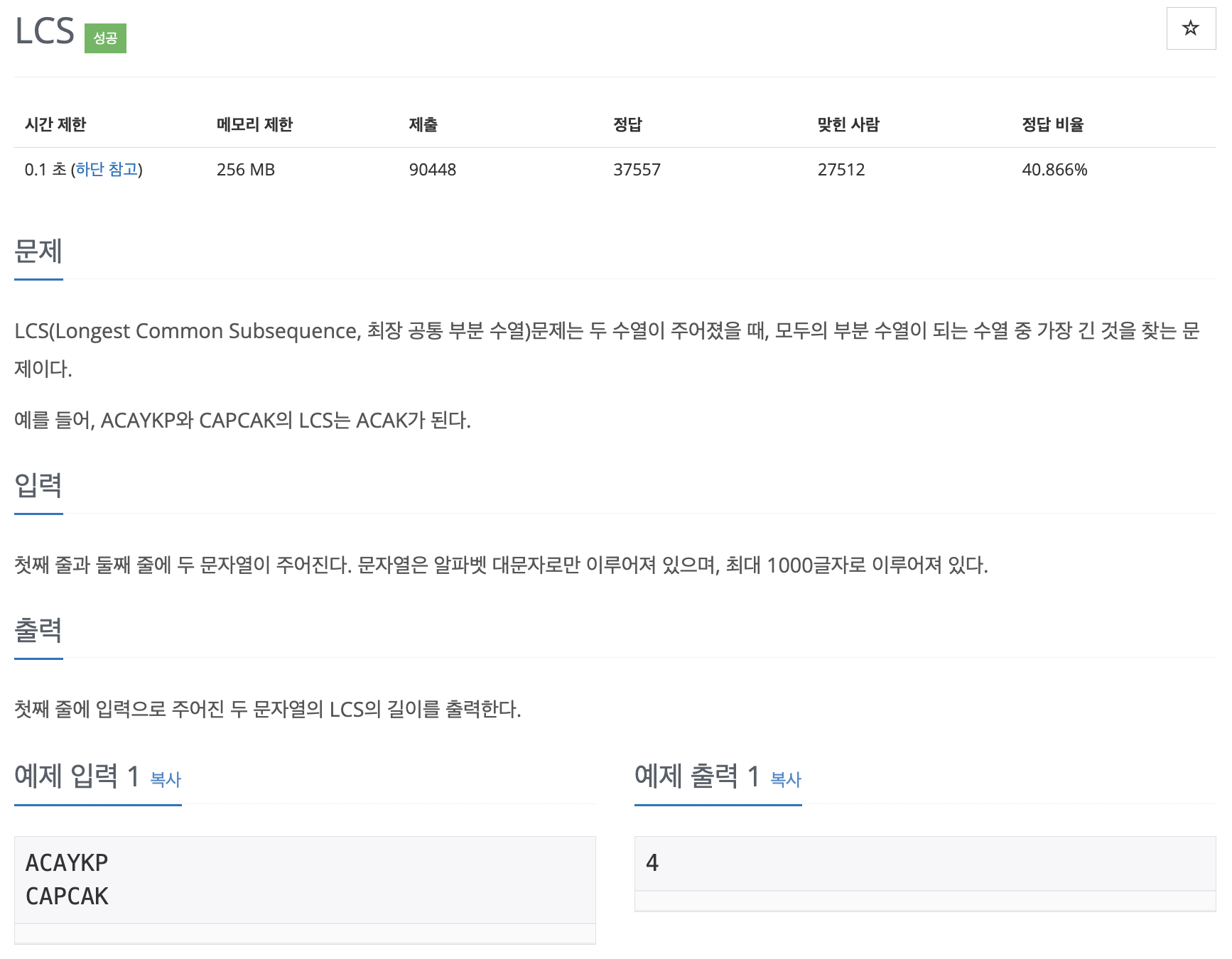Click the 90448 submissions value
1232x959 pixels.
coord(433,170)
